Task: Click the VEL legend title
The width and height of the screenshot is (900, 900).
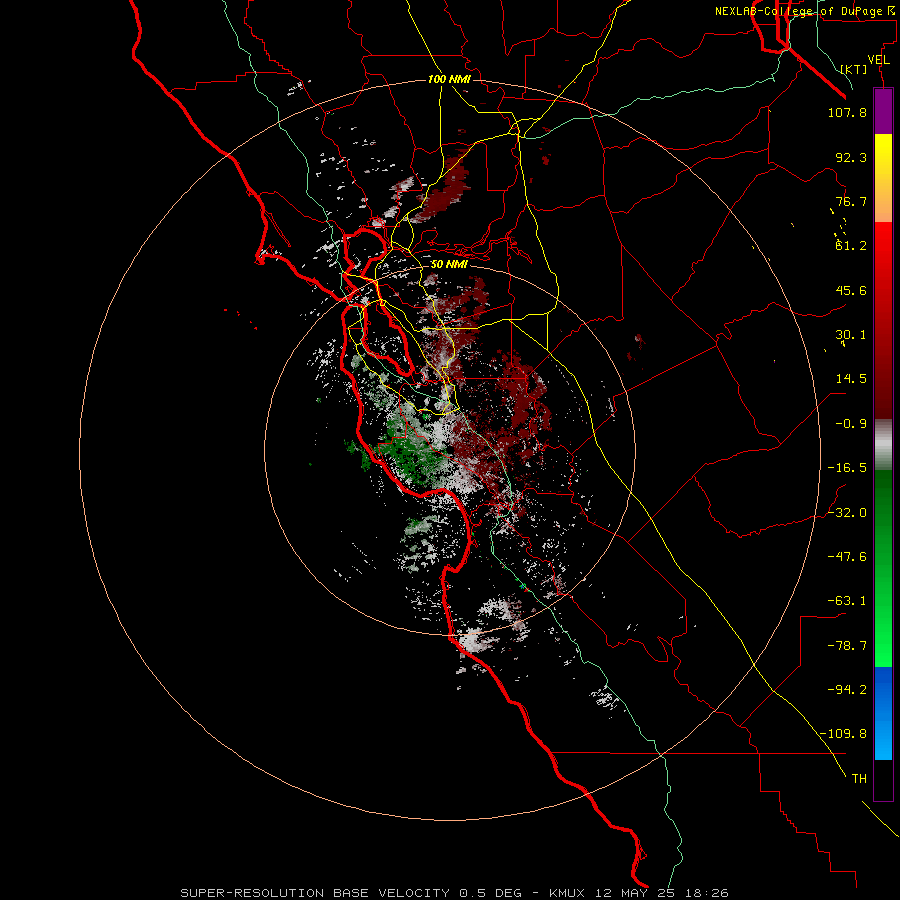Action: [x=878, y=60]
